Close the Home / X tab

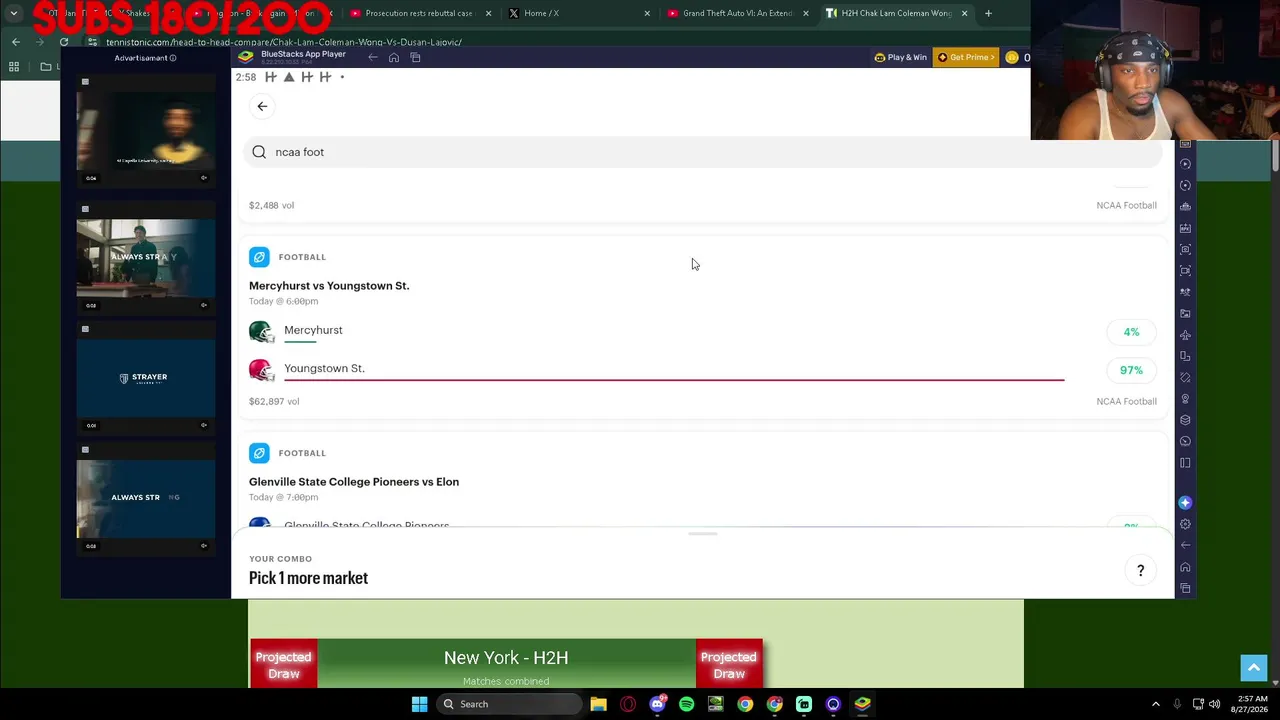647,13
